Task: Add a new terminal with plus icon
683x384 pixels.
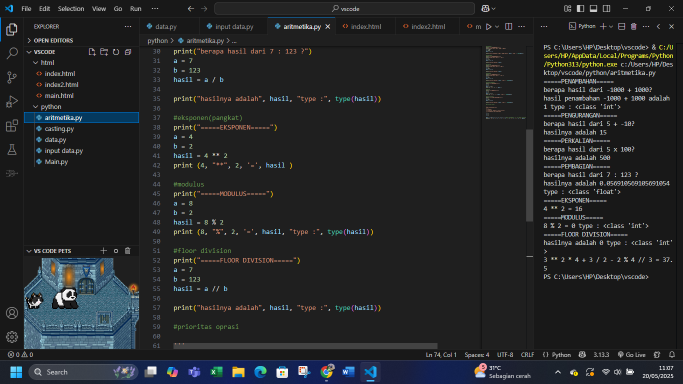Action: tap(603, 27)
